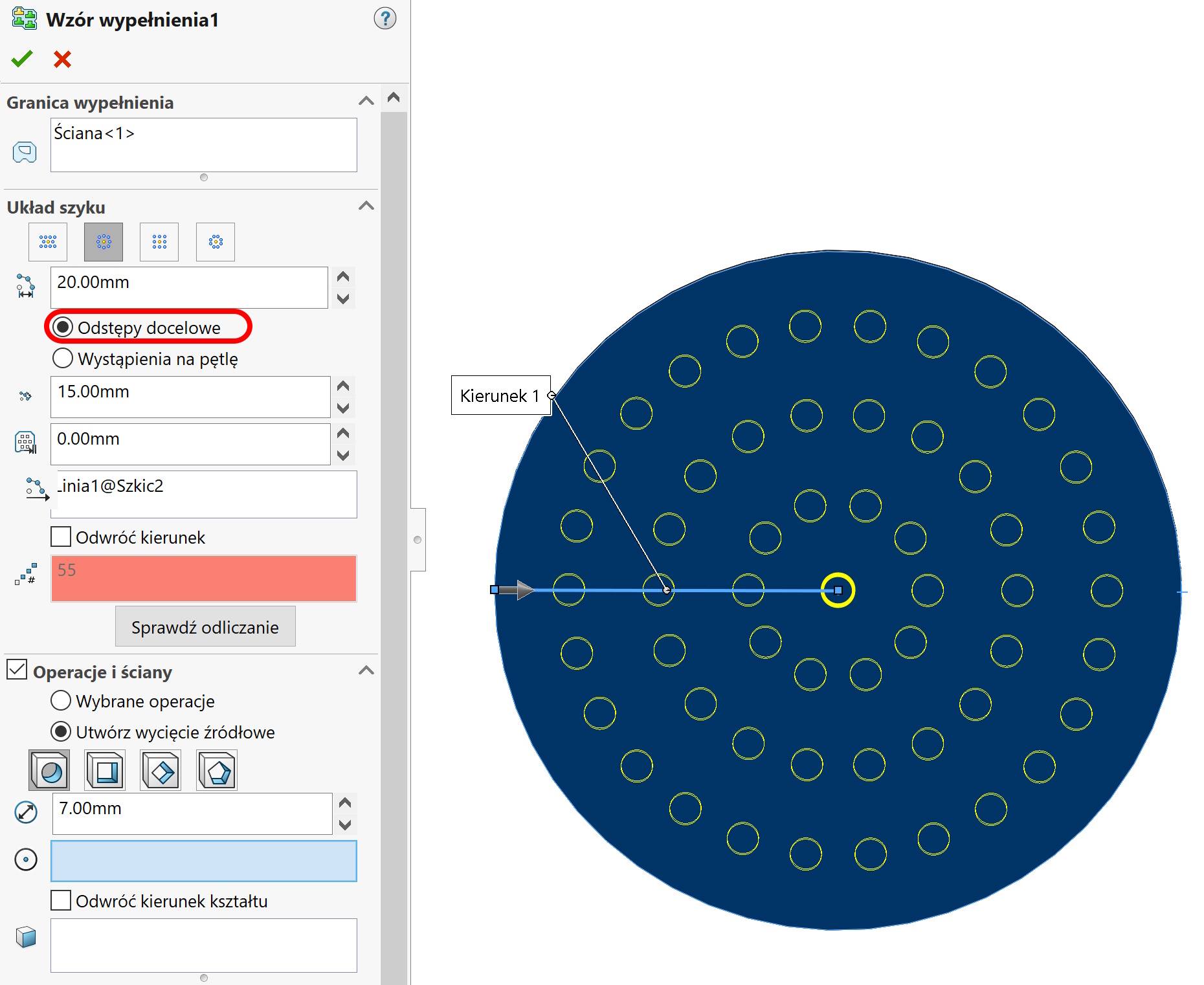Choose the square seed cut shape
The width and height of the screenshot is (1204, 985).
105,770
